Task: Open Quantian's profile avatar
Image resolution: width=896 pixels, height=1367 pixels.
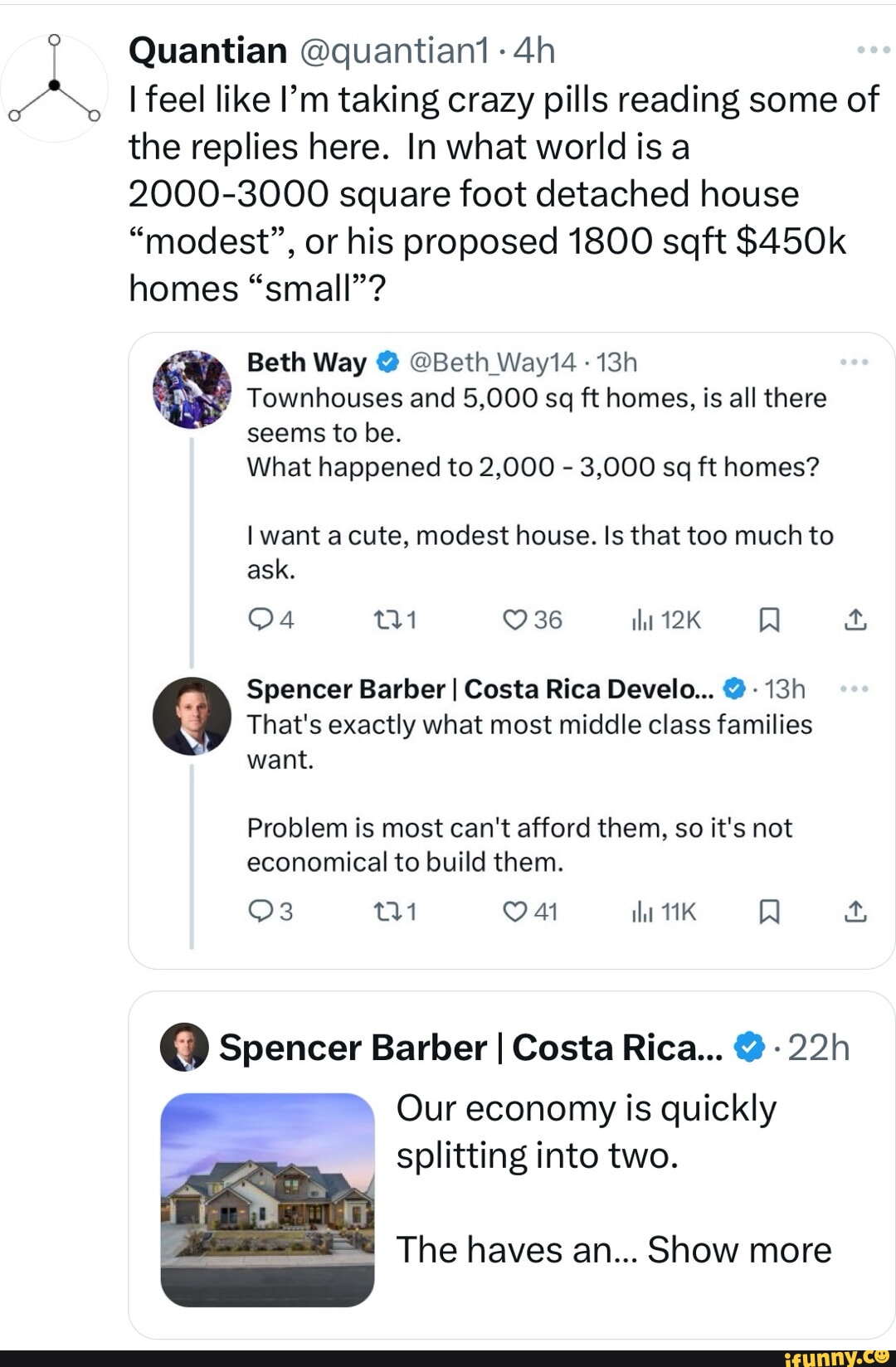Action: [54, 86]
